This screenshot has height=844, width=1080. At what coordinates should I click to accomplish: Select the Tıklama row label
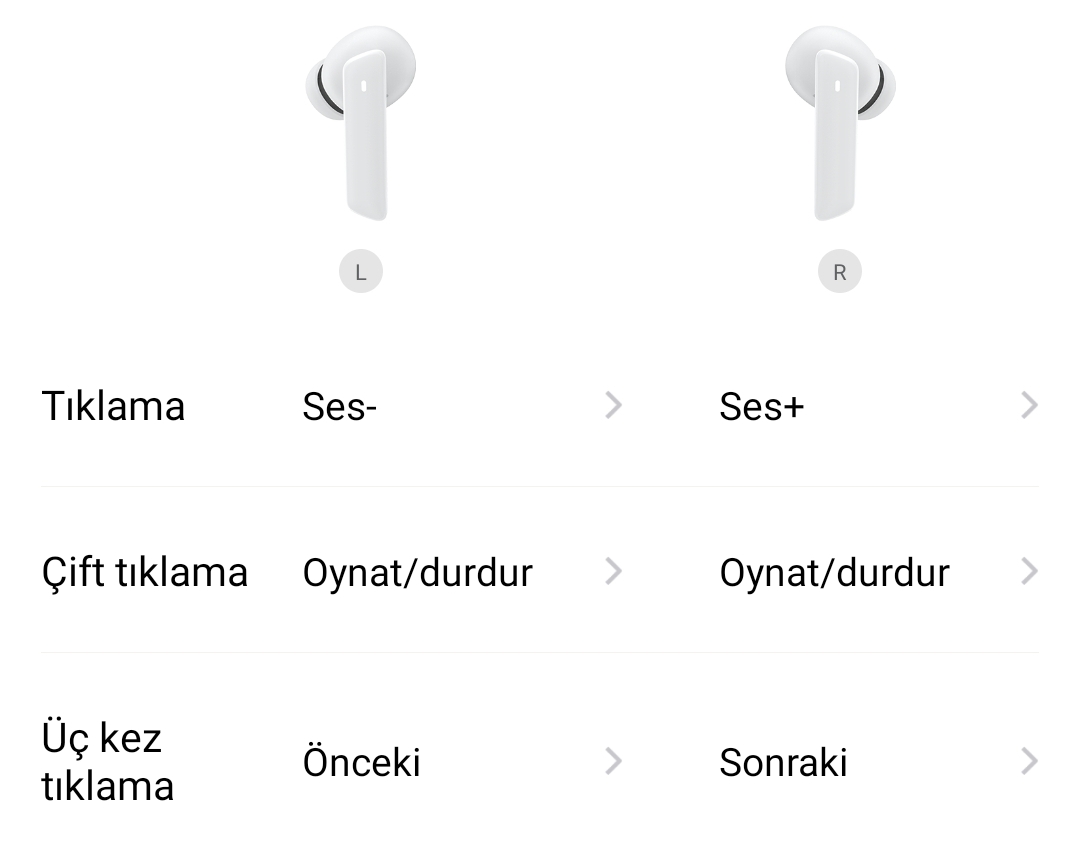click(113, 407)
